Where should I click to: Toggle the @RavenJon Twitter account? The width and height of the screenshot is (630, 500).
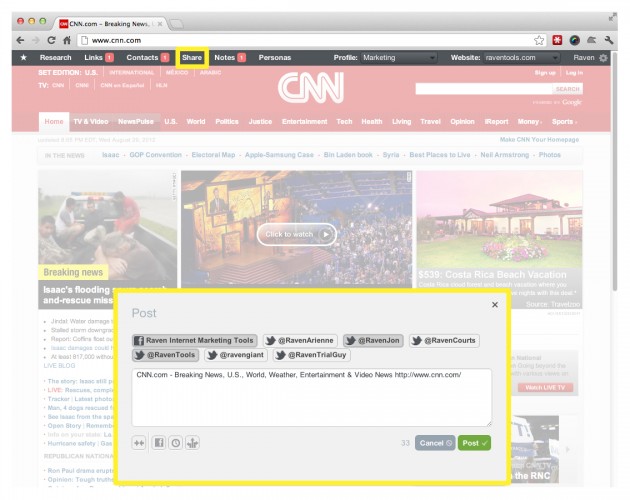[x=373, y=340]
